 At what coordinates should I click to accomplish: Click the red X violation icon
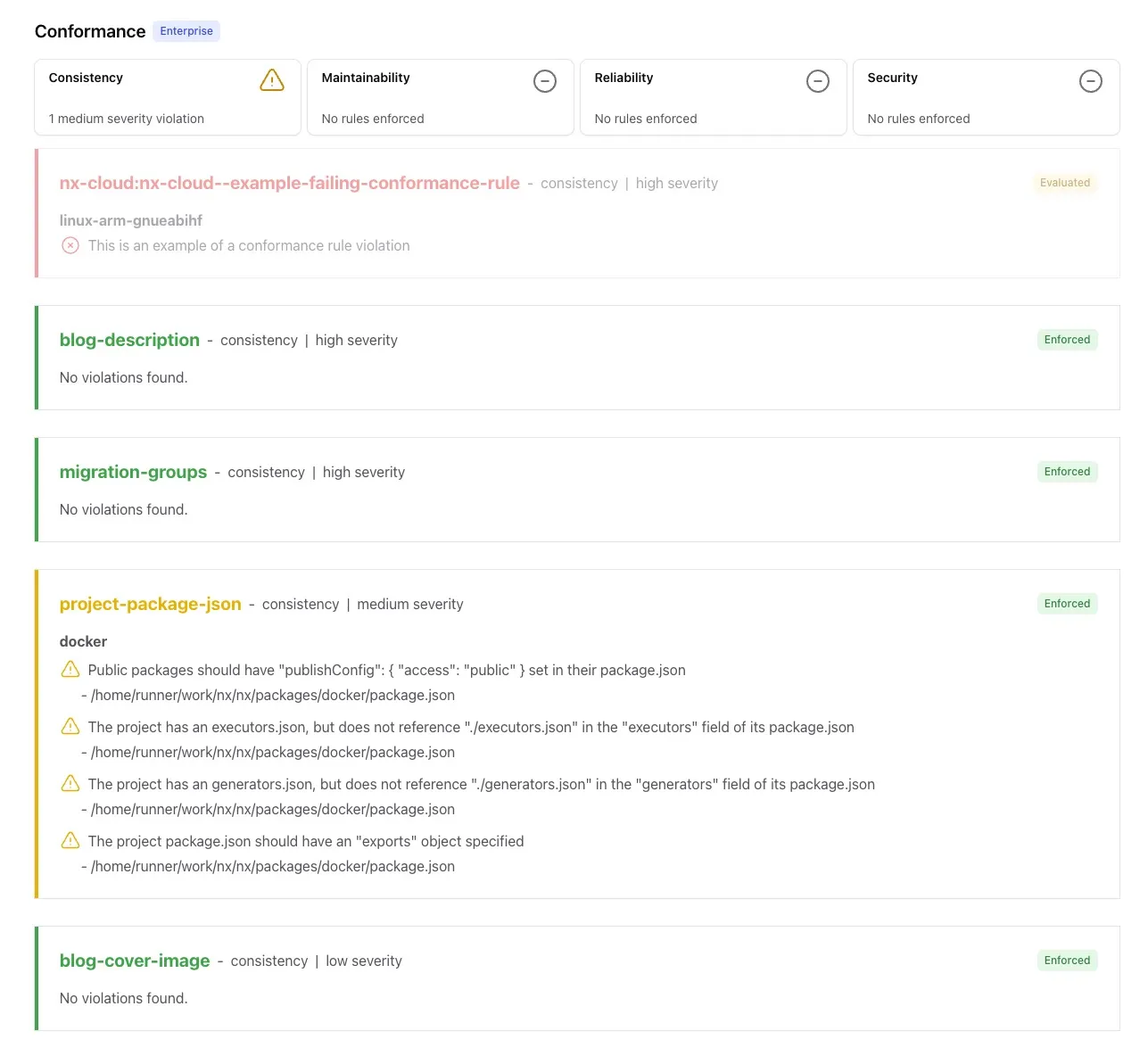[70, 245]
